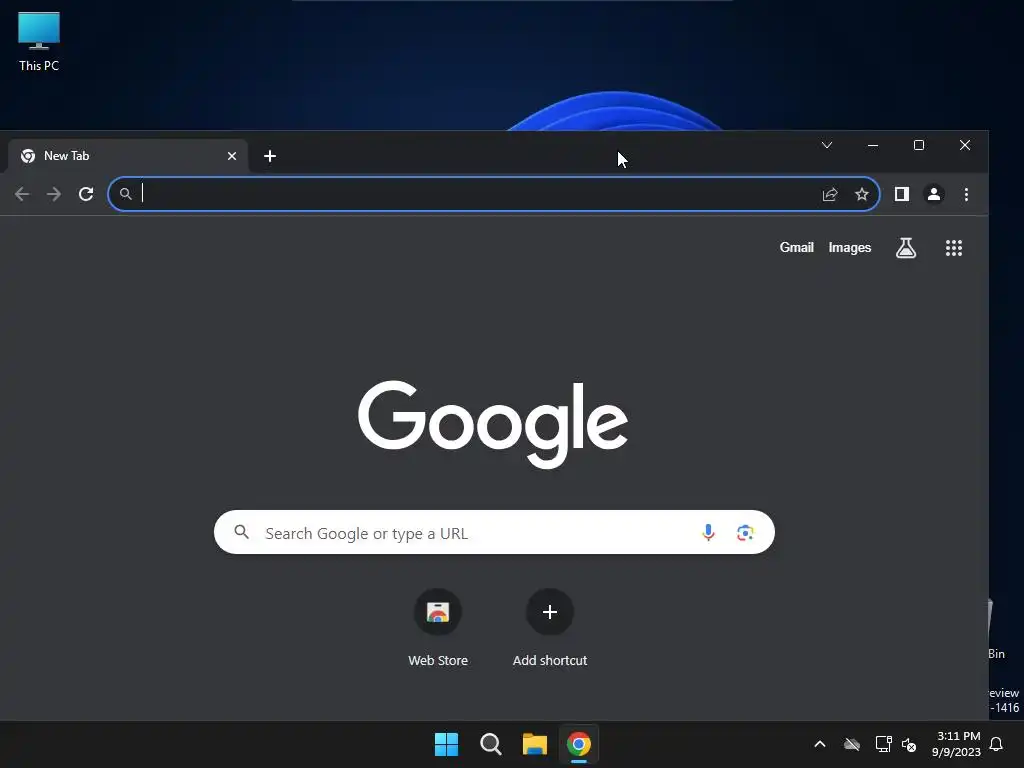
Task: Click the search magnifier in the address bar
Action: coord(125,194)
